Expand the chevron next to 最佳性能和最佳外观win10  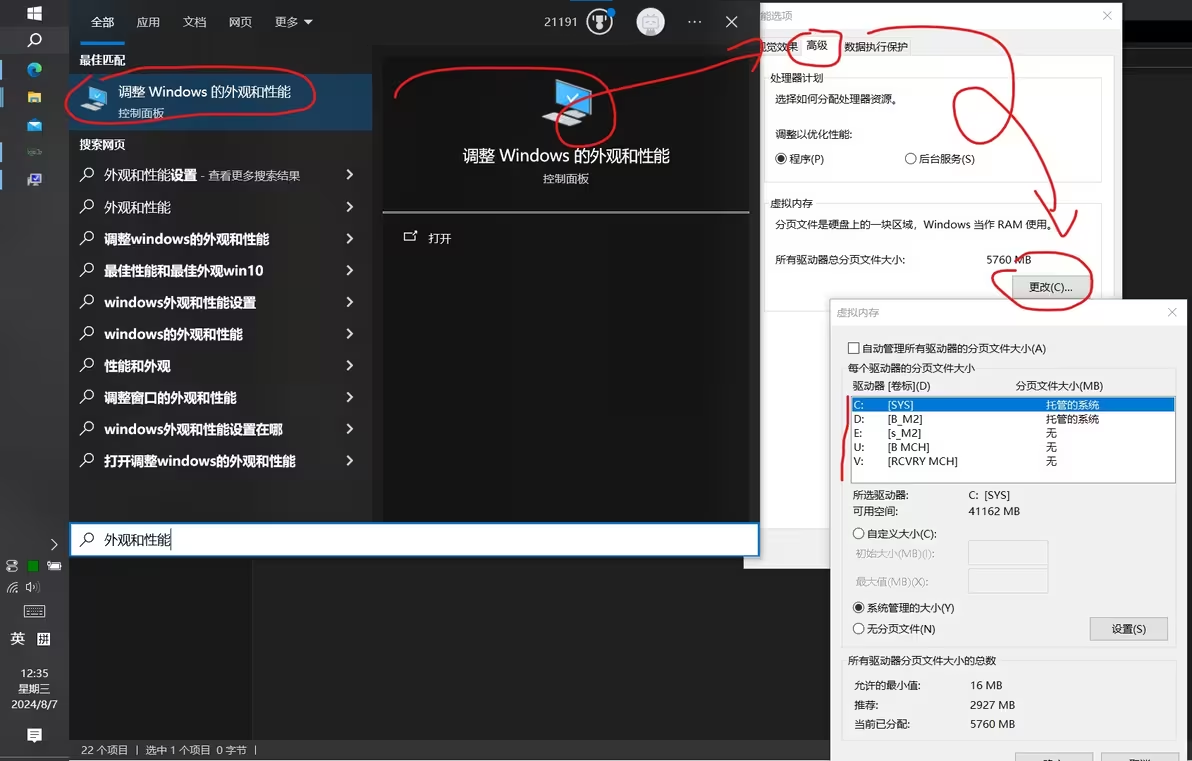point(350,270)
